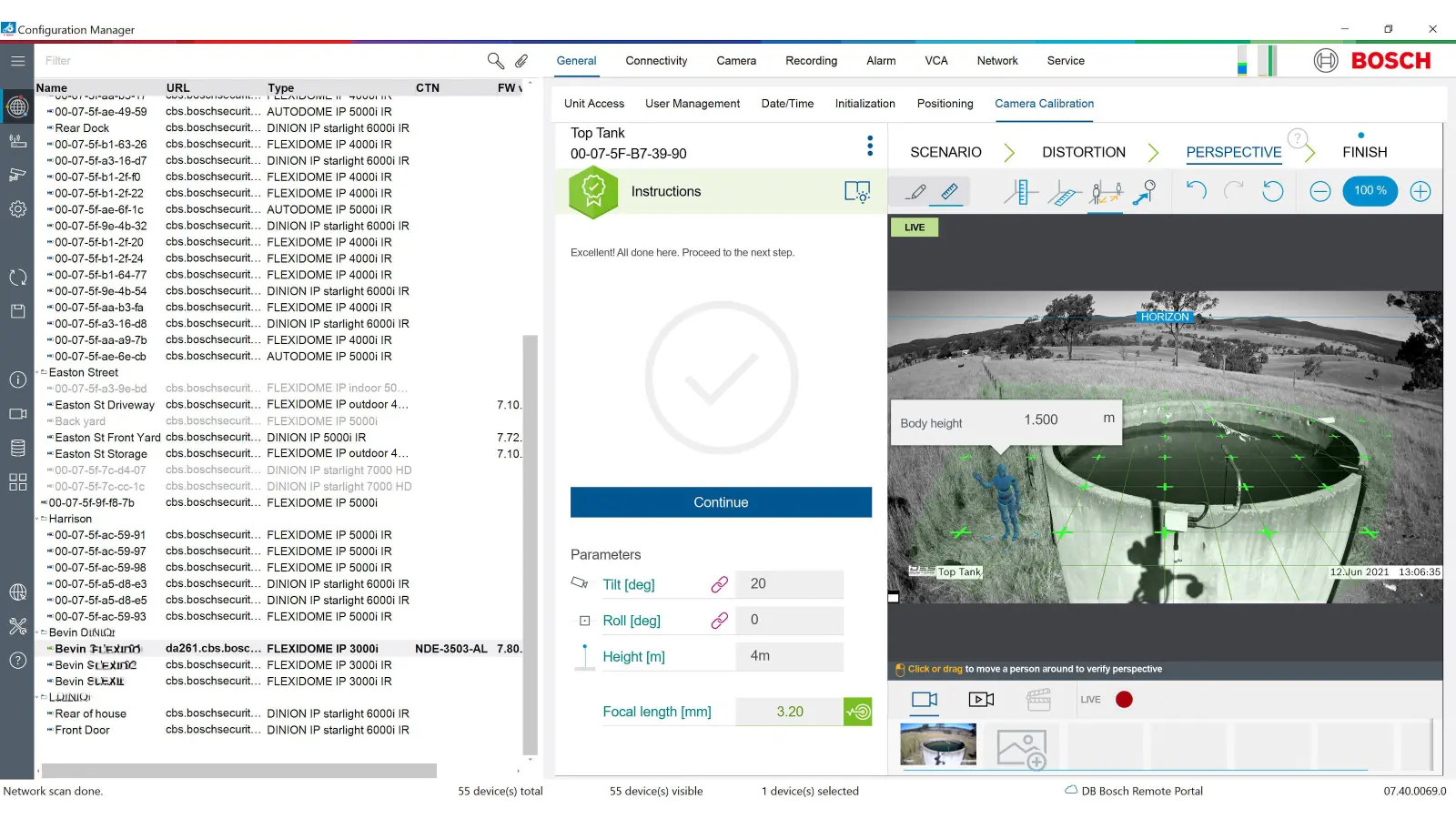Reset calibration with circular arrow icon
Viewport: 1456px width, 819px height.
(1272, 191)
